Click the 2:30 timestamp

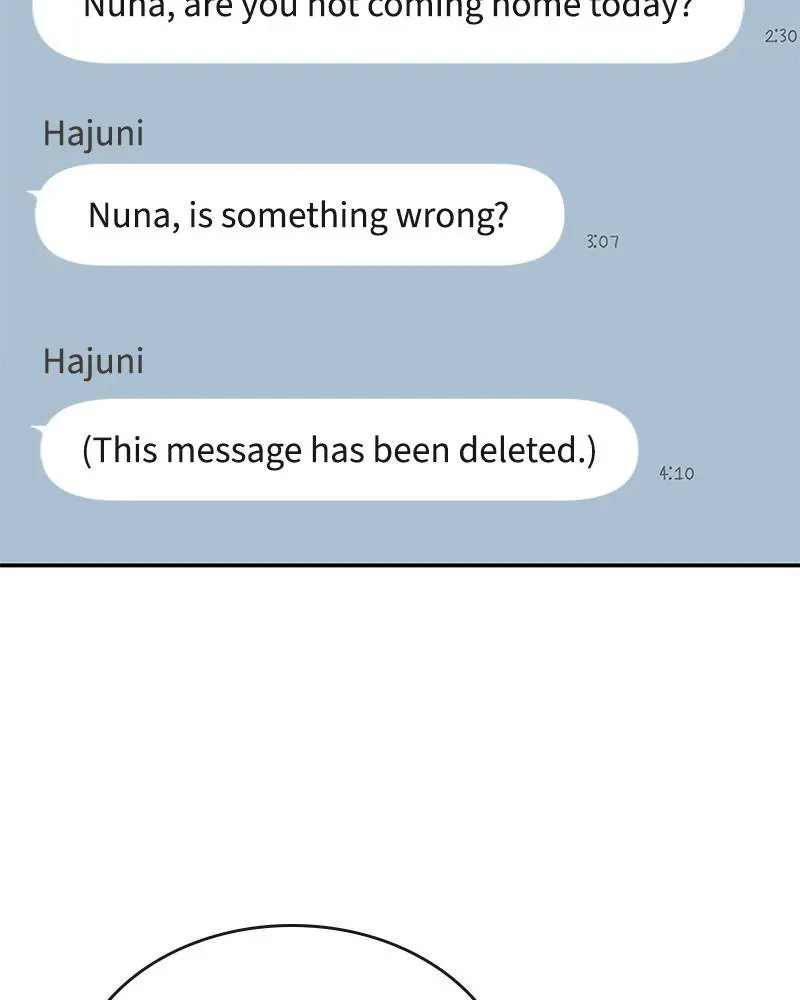(x=781, y=36)
